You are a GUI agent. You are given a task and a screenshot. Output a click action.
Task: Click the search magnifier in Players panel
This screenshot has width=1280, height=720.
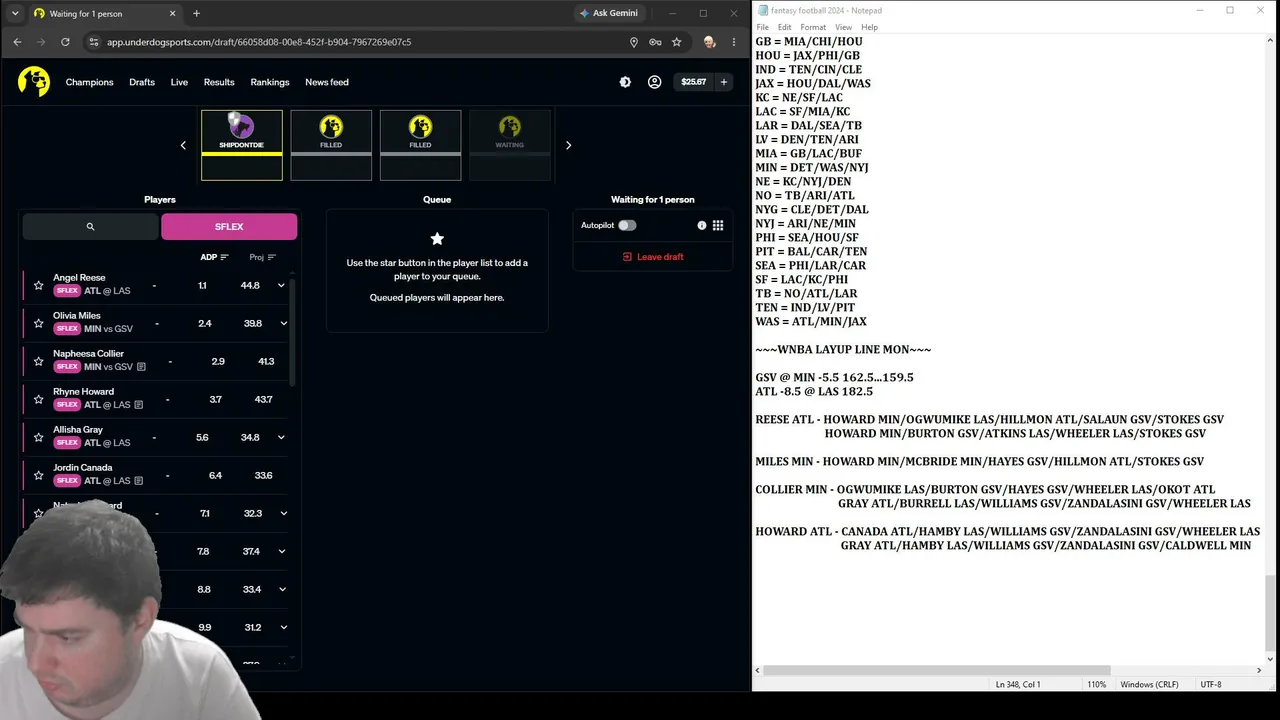90,227
